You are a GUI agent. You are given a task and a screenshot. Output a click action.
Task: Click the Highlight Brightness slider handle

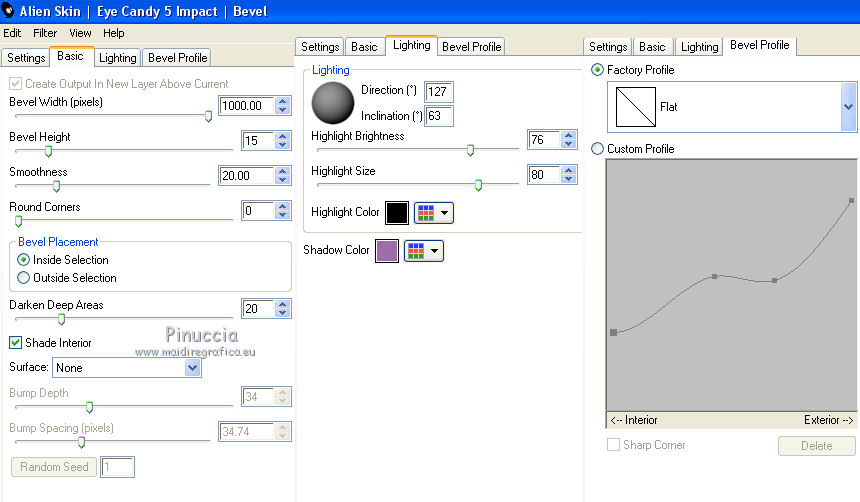(x=471, y=150)
